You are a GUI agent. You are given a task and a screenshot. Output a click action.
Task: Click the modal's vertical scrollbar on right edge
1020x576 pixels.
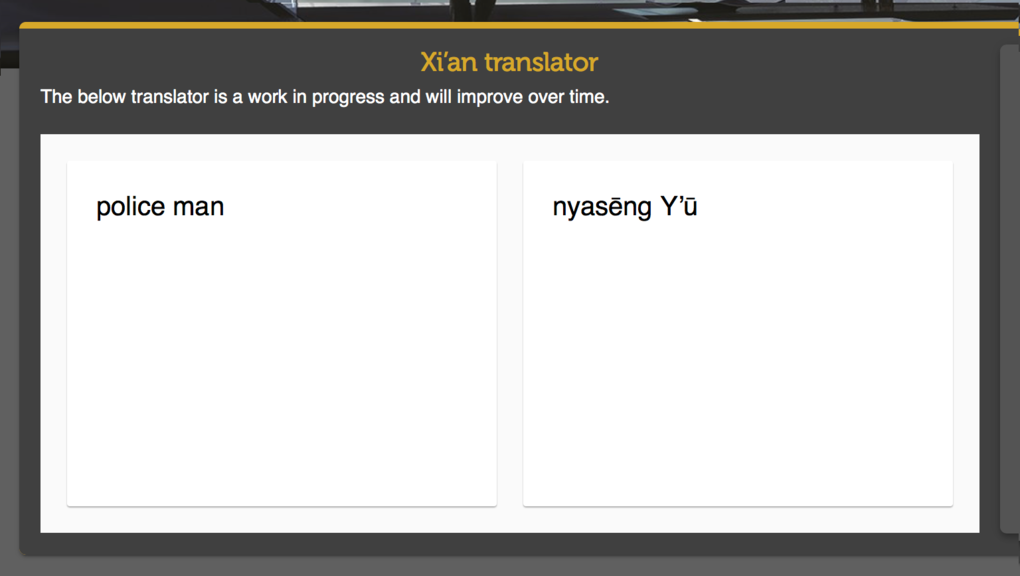click(1009, 288)
